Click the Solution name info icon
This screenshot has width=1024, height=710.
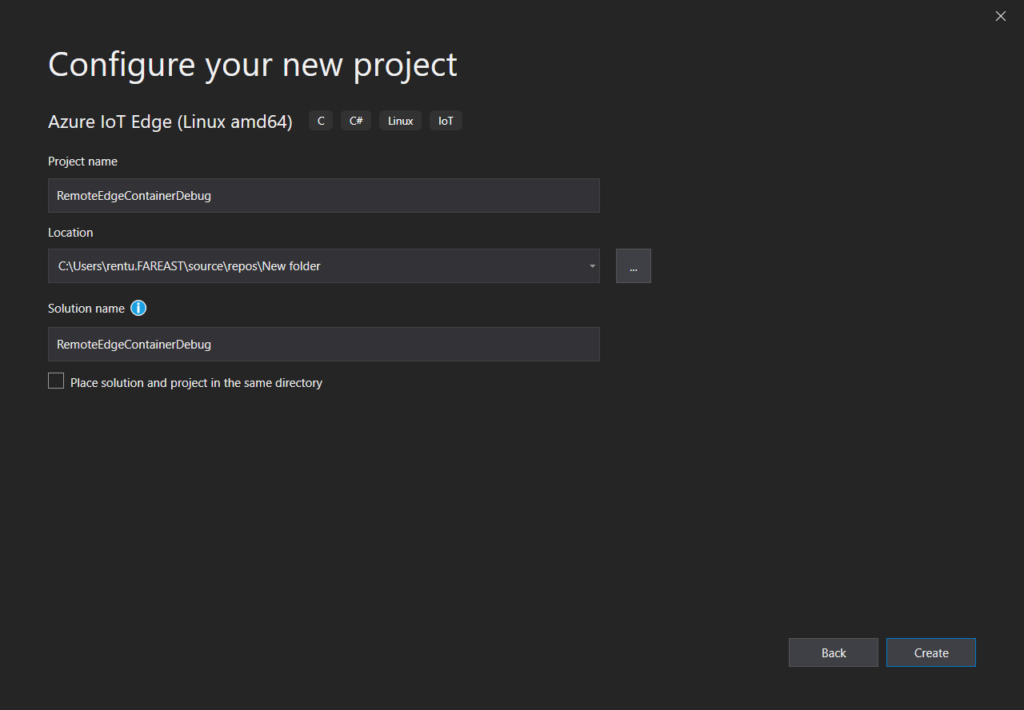coord(138,308)
